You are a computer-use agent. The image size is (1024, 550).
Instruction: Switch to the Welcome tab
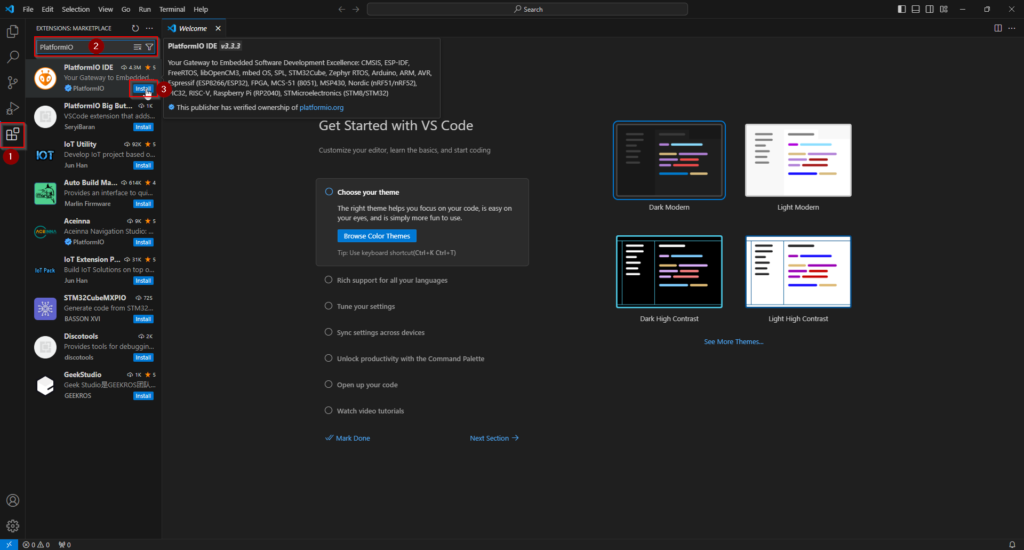(x=194, y=28)
